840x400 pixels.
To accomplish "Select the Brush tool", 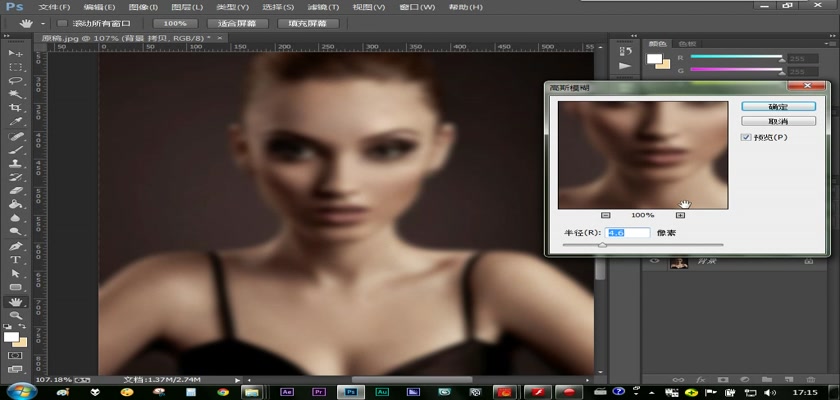I will click(16, 150).
